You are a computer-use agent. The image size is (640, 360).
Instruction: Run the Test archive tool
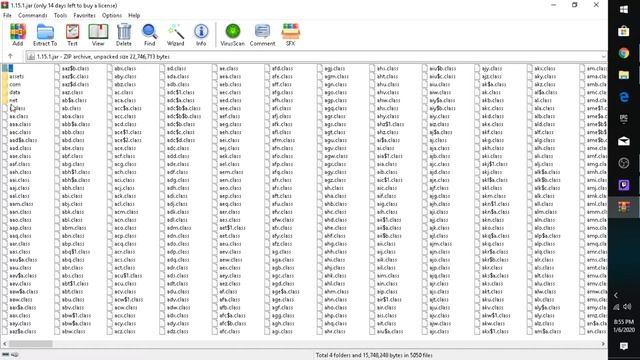point(72,34)
